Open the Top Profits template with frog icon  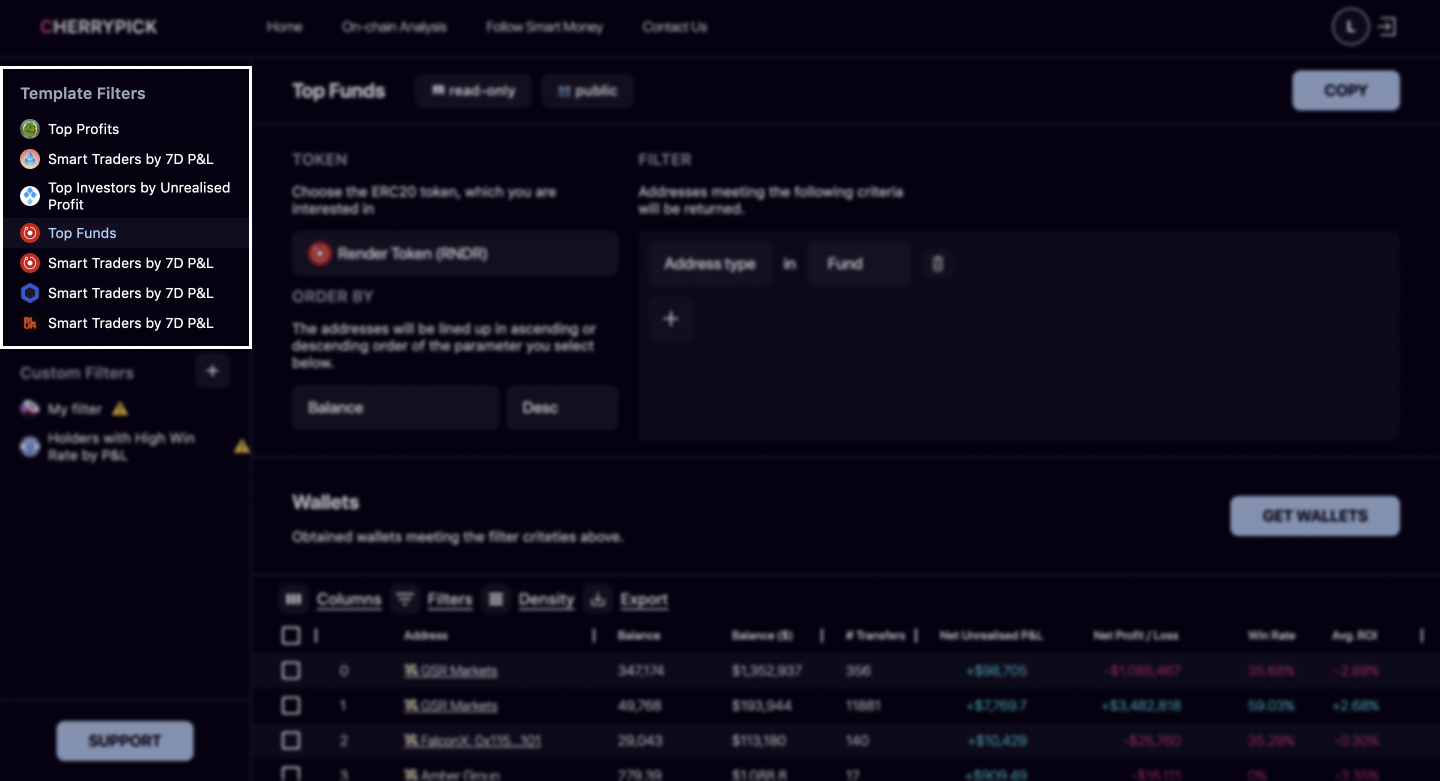pyautogui.click(x=83, y=129)
